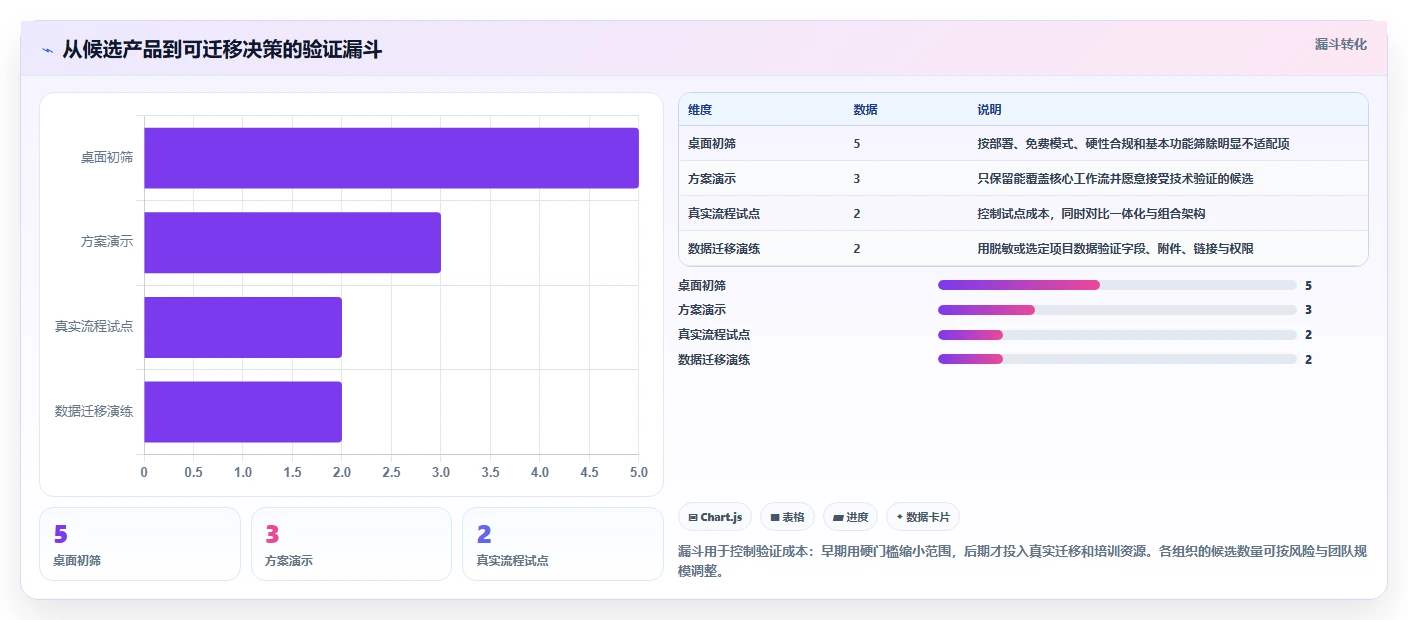This screenshot has height=620, width=1408.
Task: Click the 方案演示 cell in table
Action: (712, 179)
